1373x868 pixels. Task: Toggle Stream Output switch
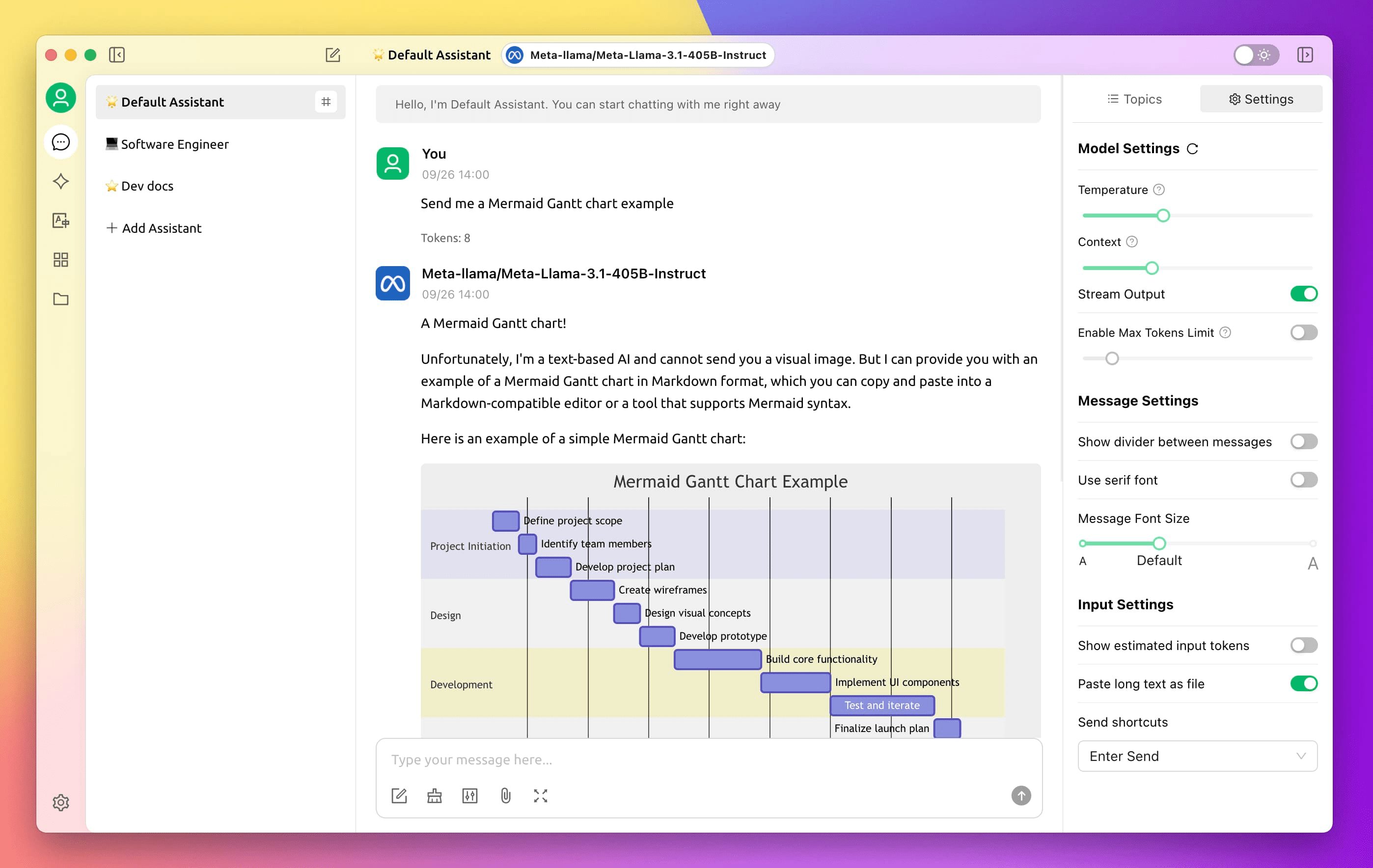coord(1303,294)
